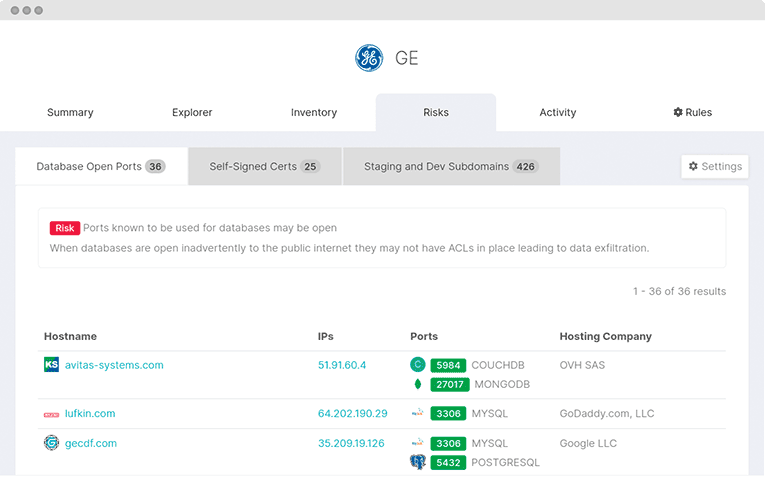
Task: Click the MongoDB leaf icon
Action: [418, 384]
